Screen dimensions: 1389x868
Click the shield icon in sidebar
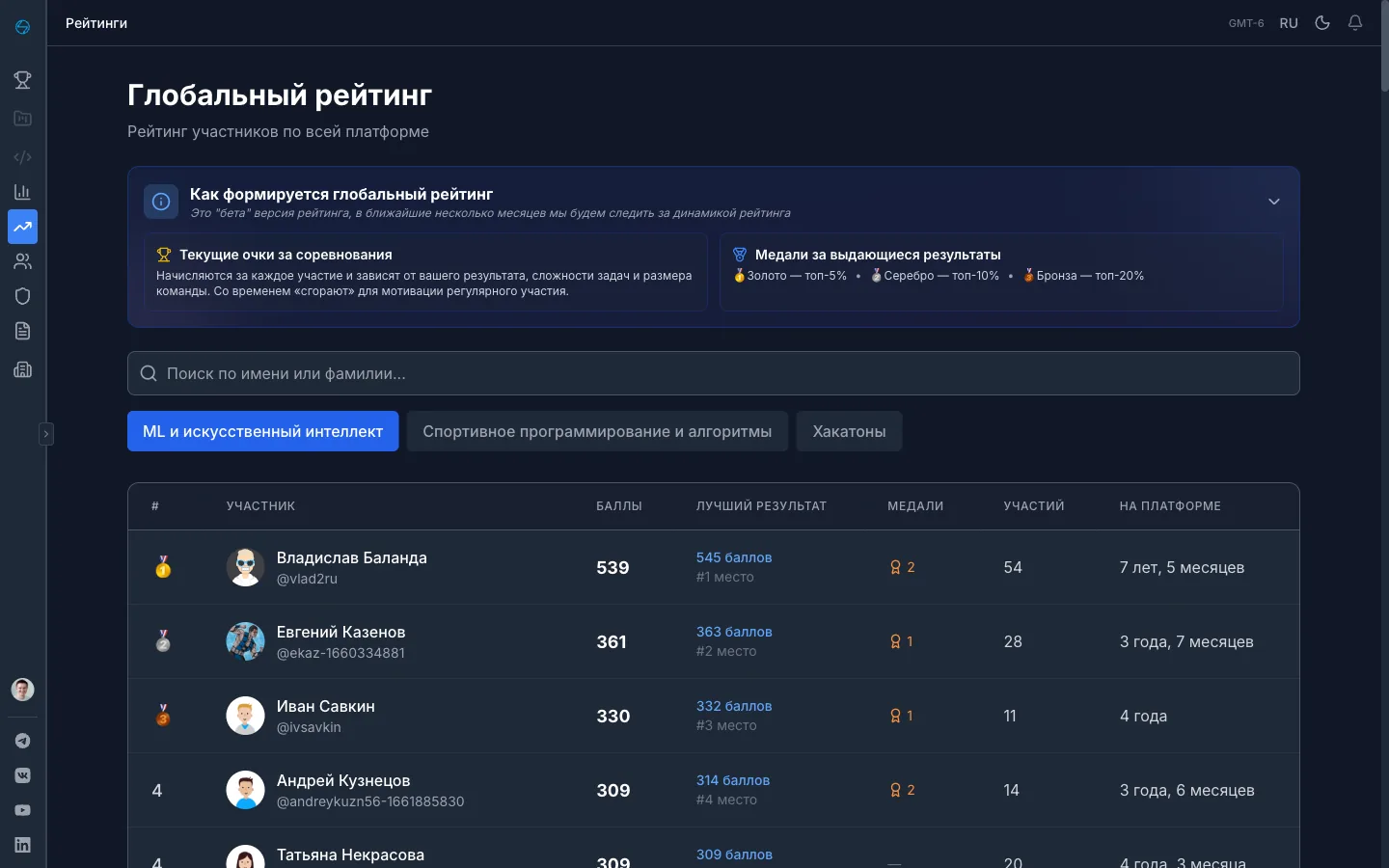pyautogui.click(x=22, y=296)
